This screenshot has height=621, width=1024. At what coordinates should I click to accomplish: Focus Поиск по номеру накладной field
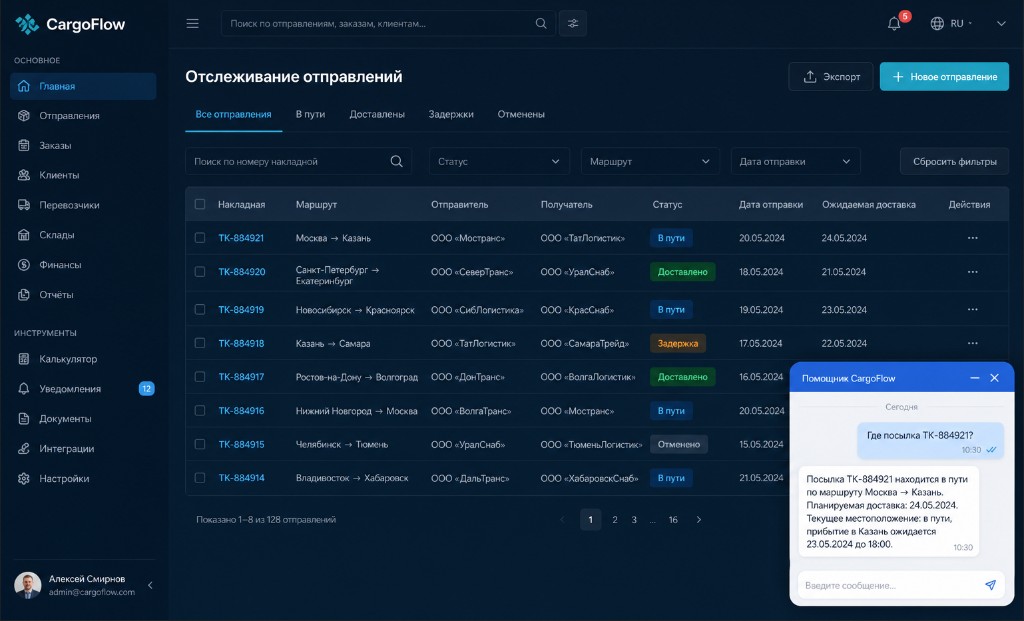pyautogui.click(x=298, y=161)
